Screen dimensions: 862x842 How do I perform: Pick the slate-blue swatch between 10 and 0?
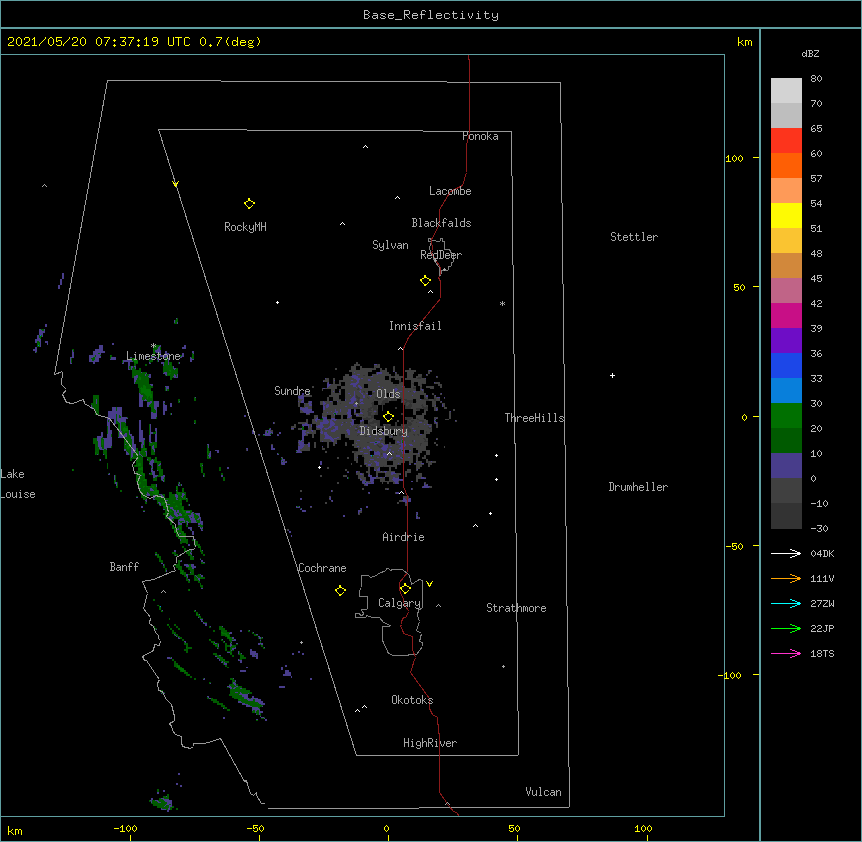[786, 466]
